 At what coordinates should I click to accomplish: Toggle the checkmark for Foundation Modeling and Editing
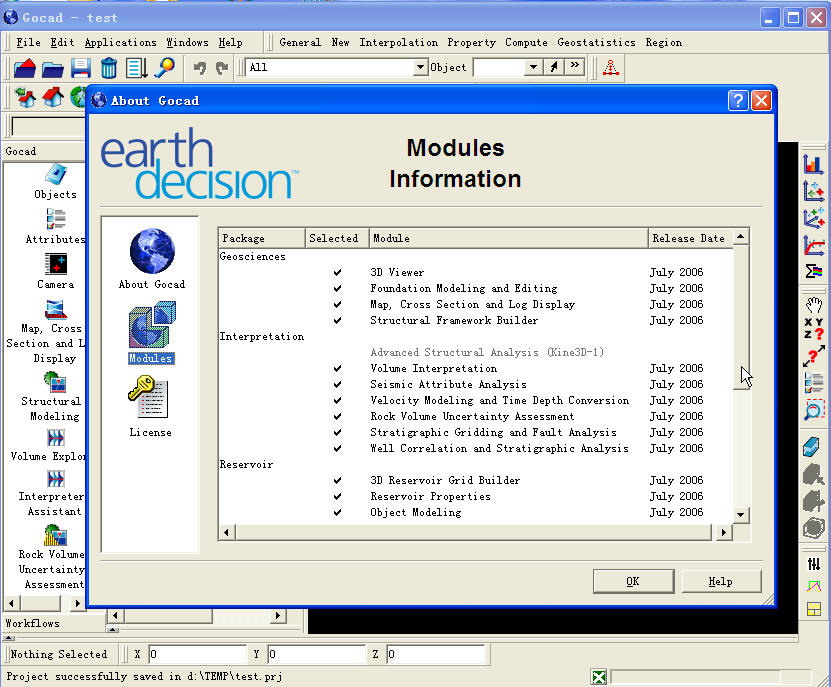(337, 288)
